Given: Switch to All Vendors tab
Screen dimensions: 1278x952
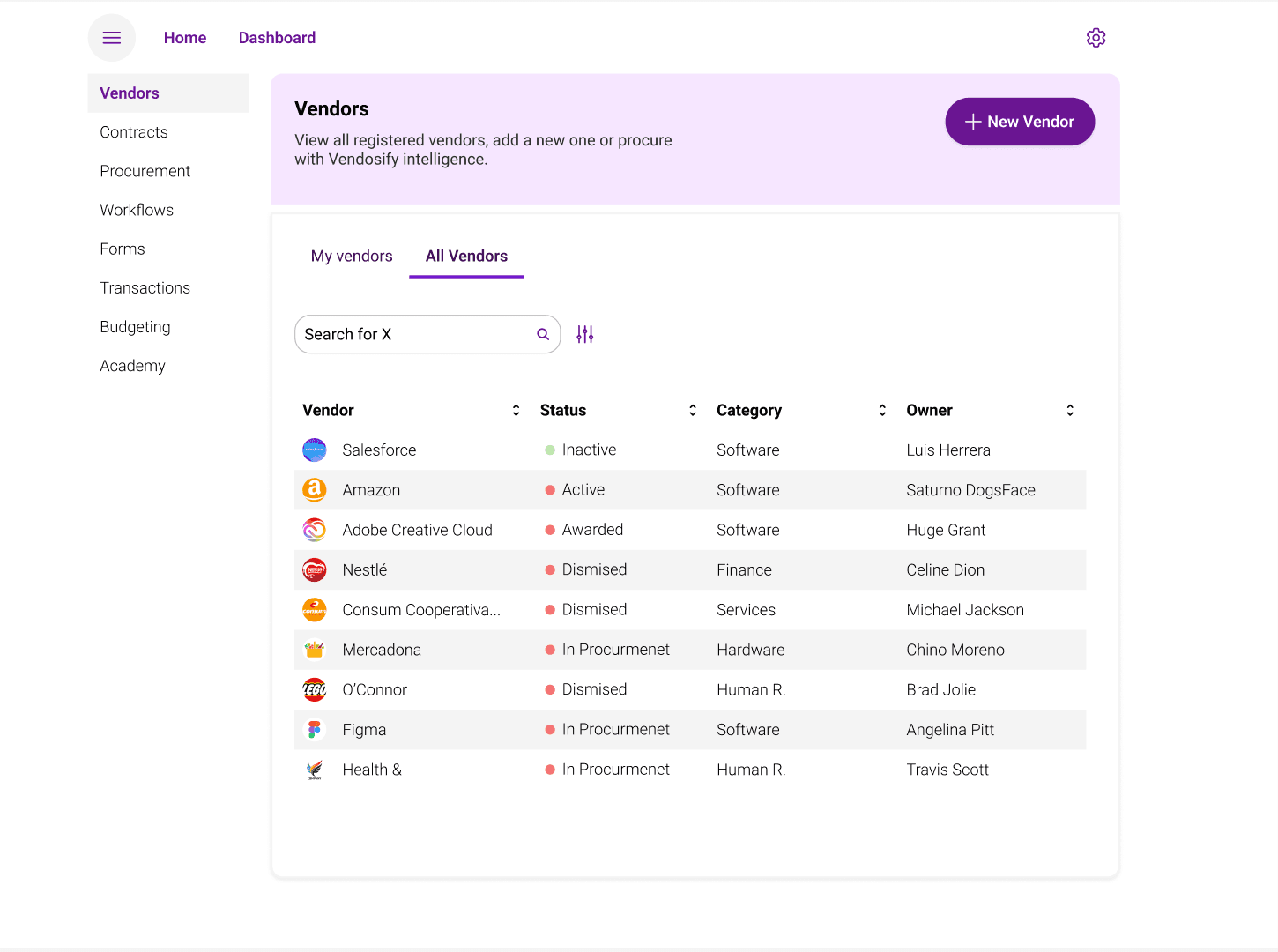Looking at the screenshot, I should [x=466, y=256].
